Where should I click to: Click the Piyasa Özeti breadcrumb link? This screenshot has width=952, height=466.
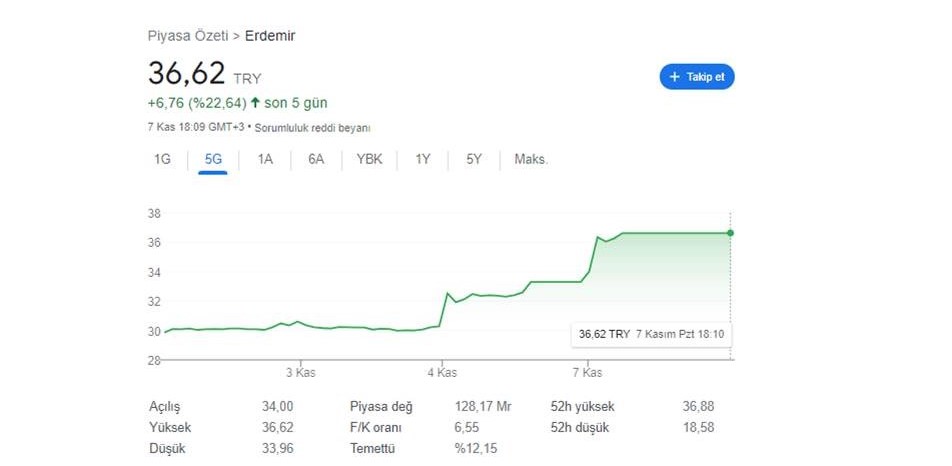(x=188, y=36)
